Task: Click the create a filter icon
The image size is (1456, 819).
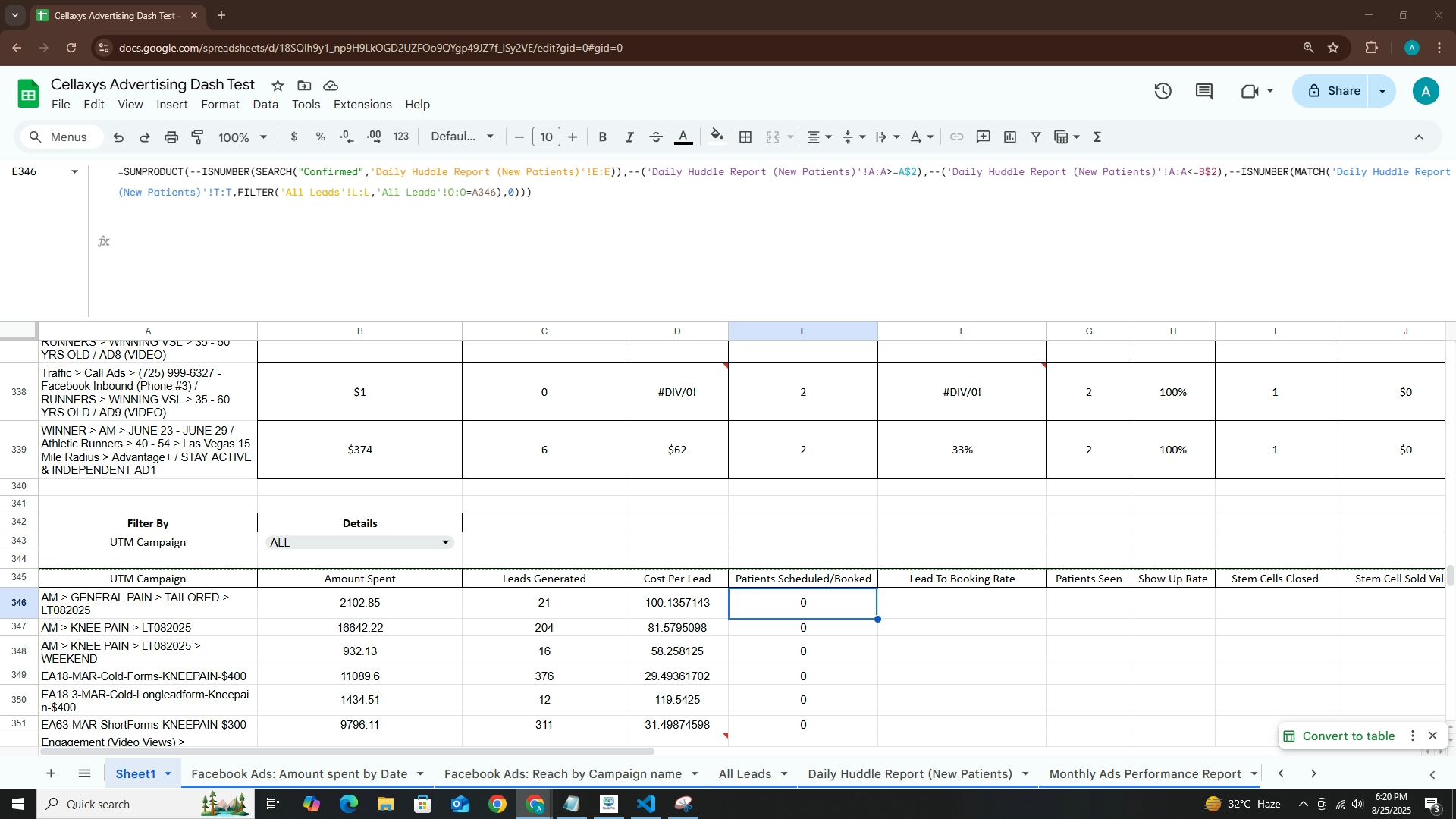Action: point(1036,137)
